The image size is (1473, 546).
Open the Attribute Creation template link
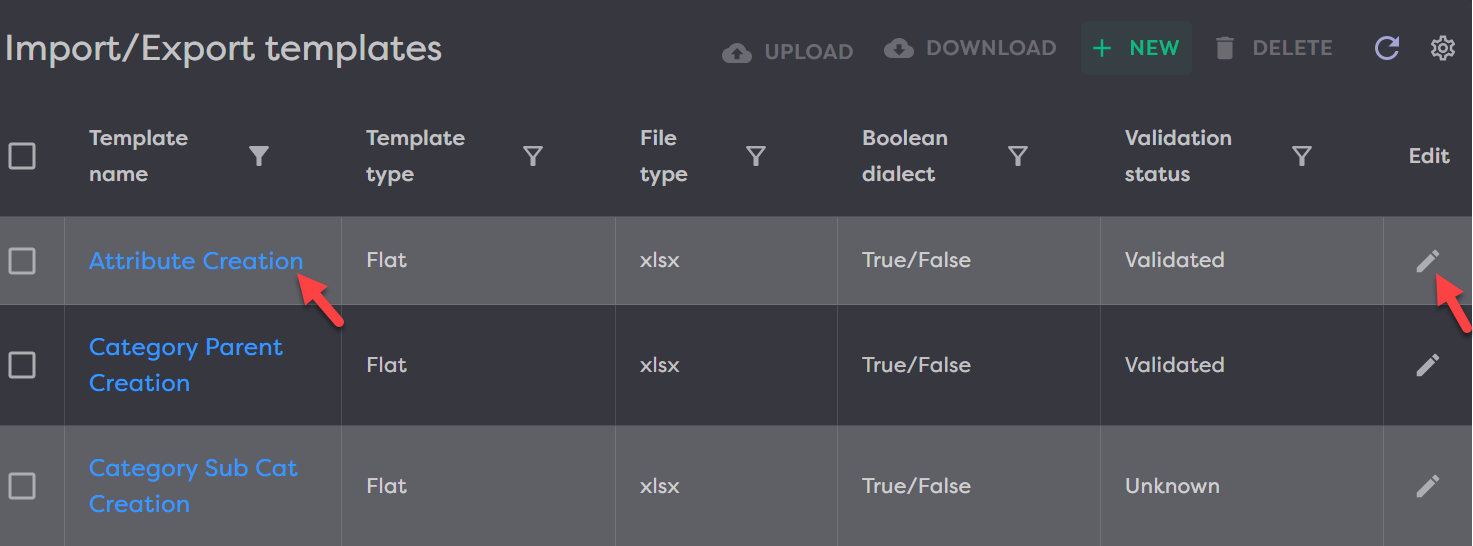tap(195, 261)
